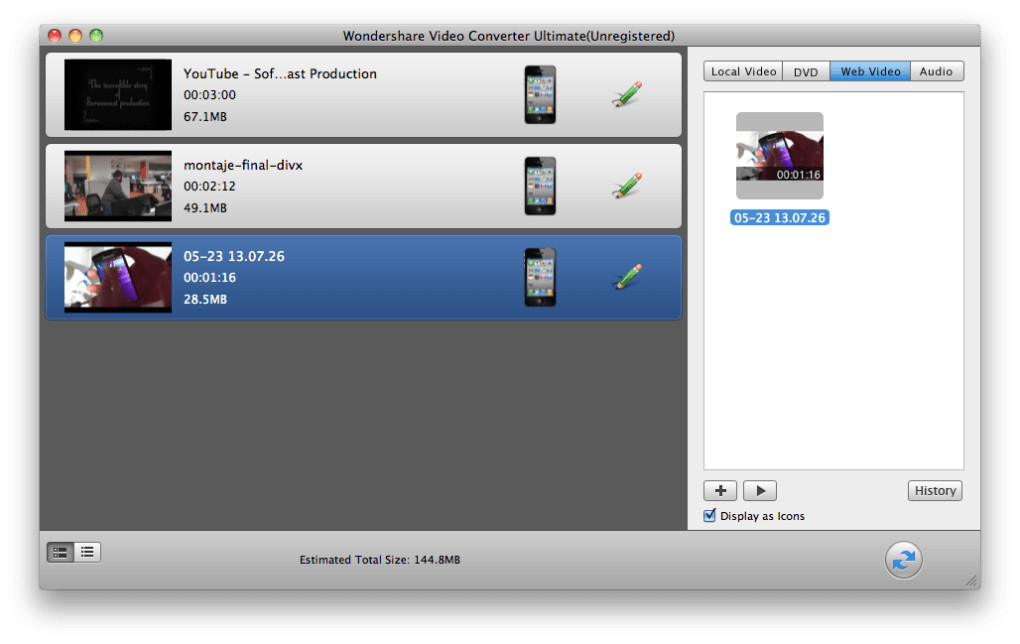Zoom the window with the green button
The width and height of the screenshot is (1020, 644).
[x=96, y=36]
